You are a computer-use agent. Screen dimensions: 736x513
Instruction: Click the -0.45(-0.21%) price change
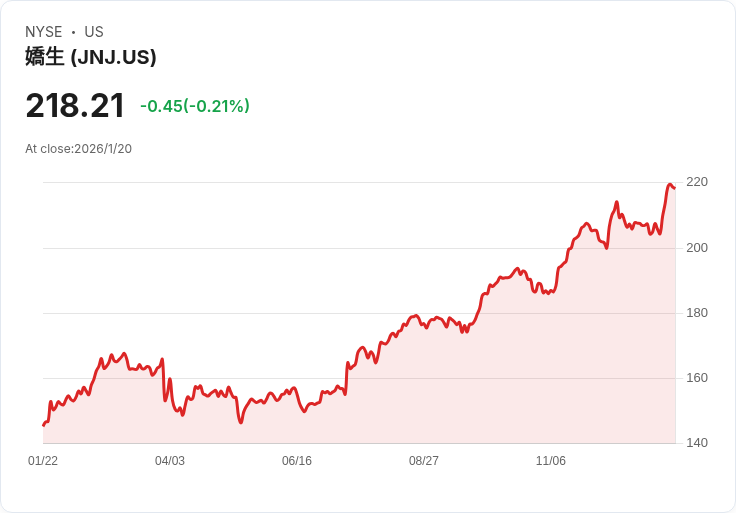pos(195,106)
